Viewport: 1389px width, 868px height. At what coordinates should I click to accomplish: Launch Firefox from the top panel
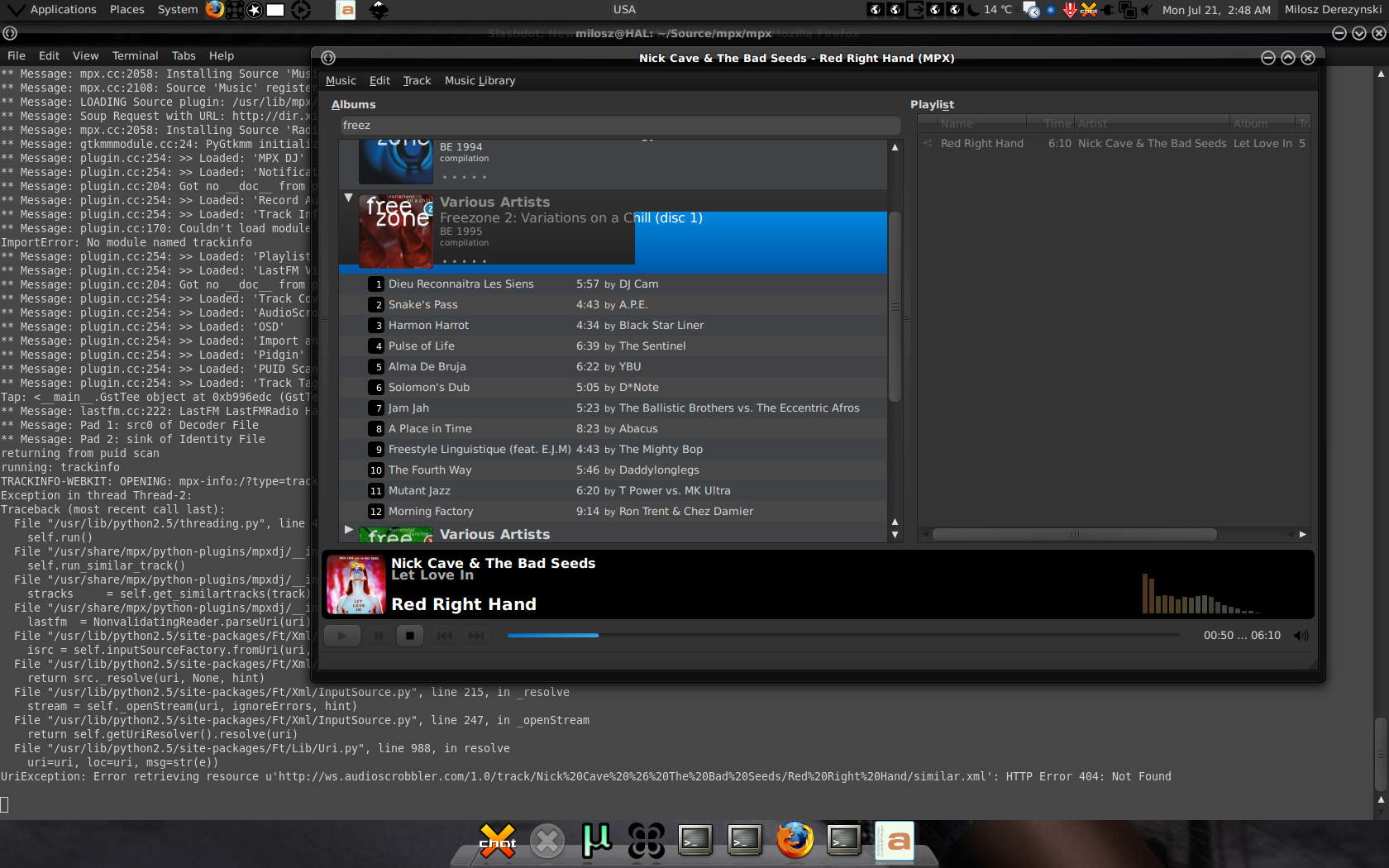pos(215,10)
